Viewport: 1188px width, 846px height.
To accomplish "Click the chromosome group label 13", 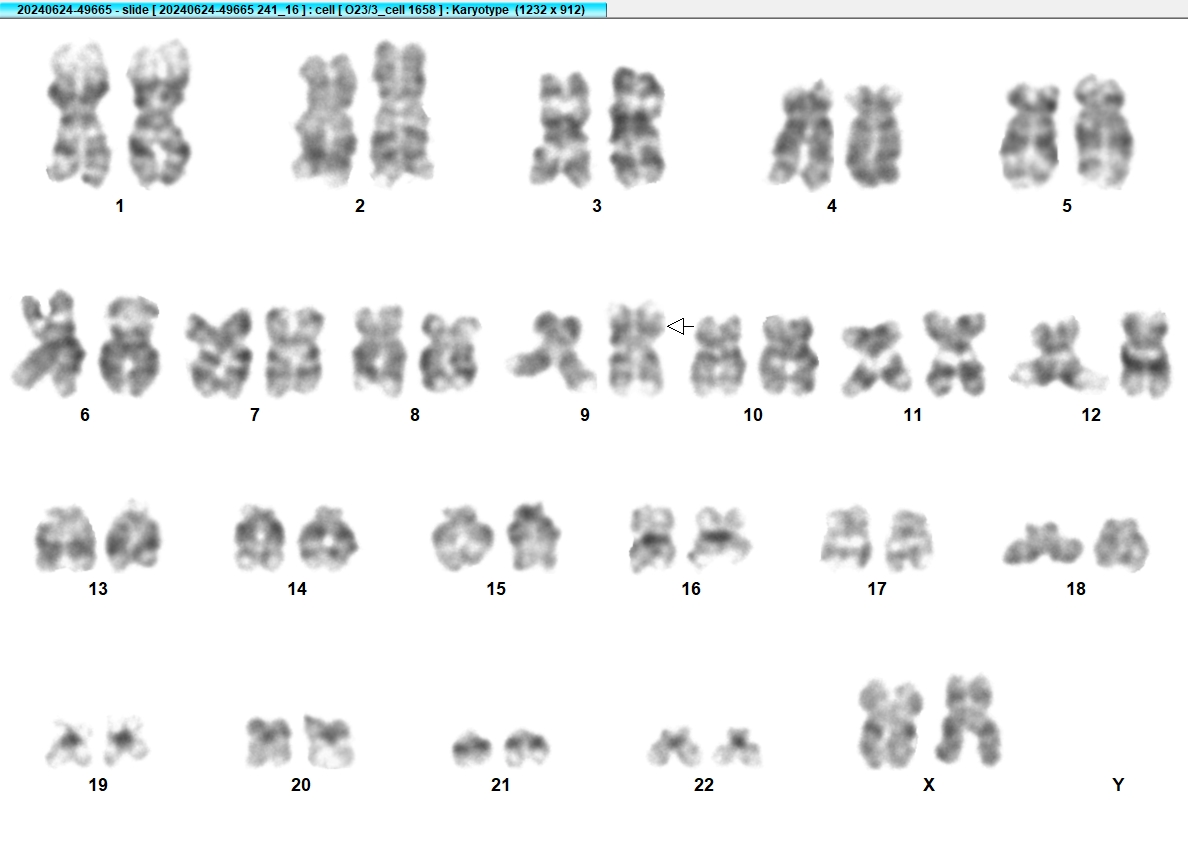I will 98,589.
